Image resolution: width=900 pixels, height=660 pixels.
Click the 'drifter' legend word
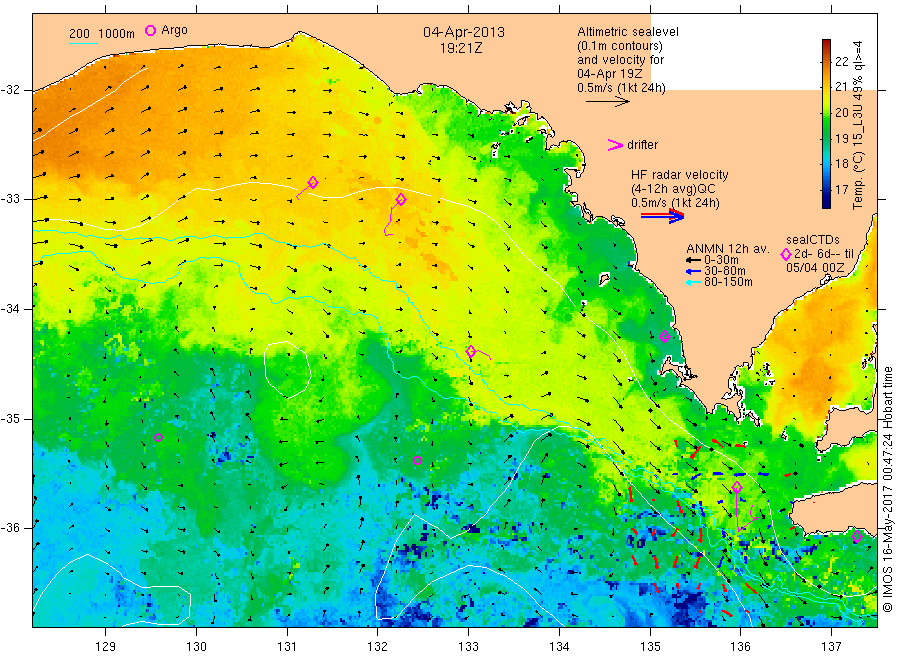(x=642, y=145)
